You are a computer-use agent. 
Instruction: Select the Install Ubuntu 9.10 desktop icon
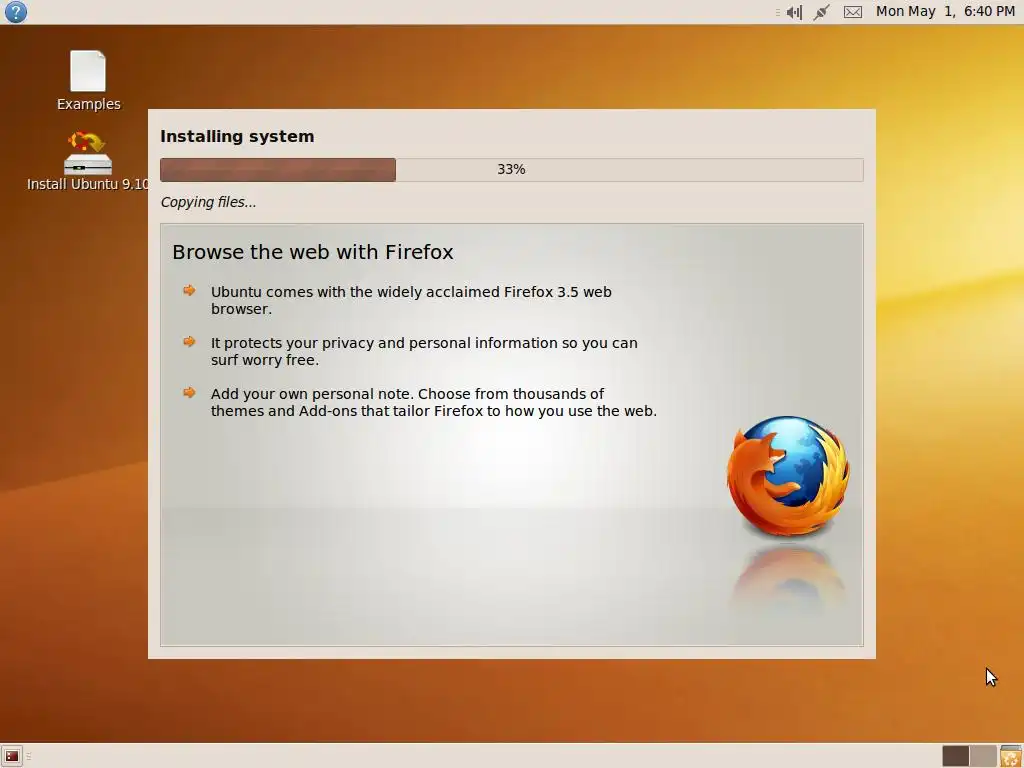tap(88, 161)
